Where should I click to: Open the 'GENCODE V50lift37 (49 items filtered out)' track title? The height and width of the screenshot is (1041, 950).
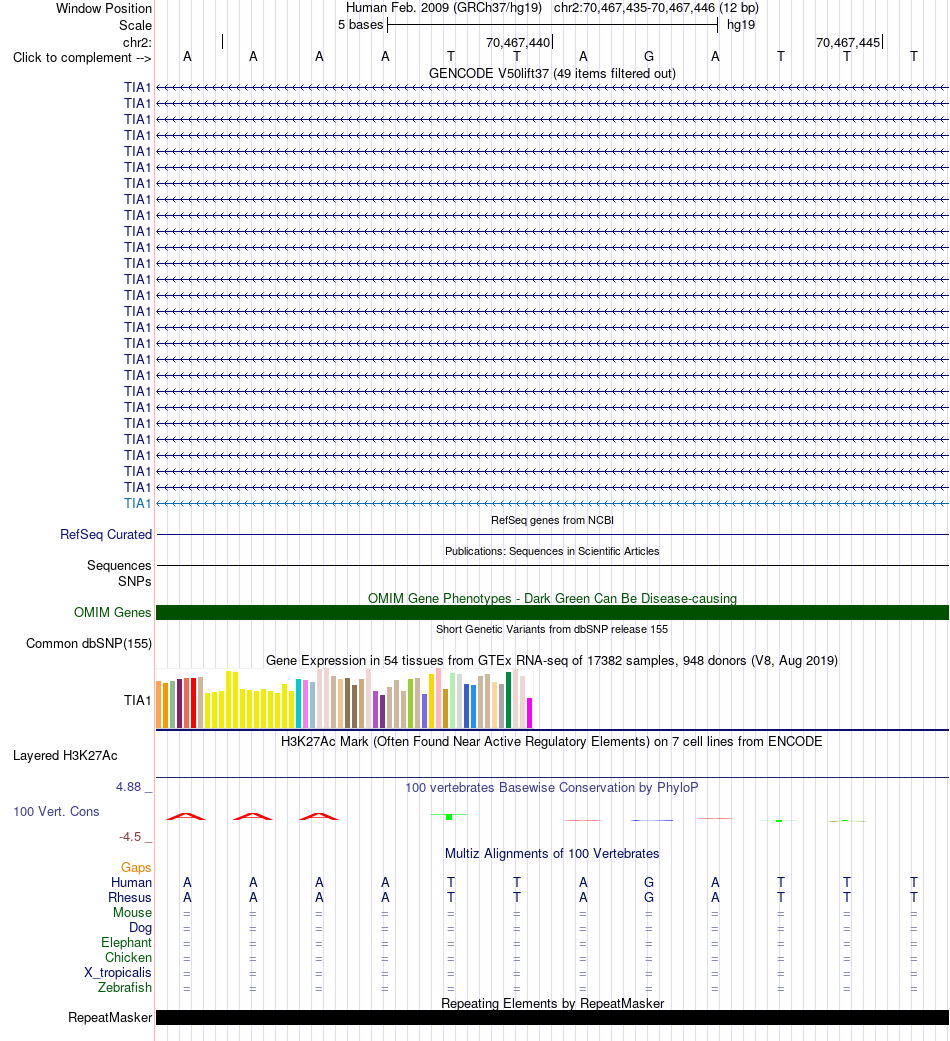(552, 74)
